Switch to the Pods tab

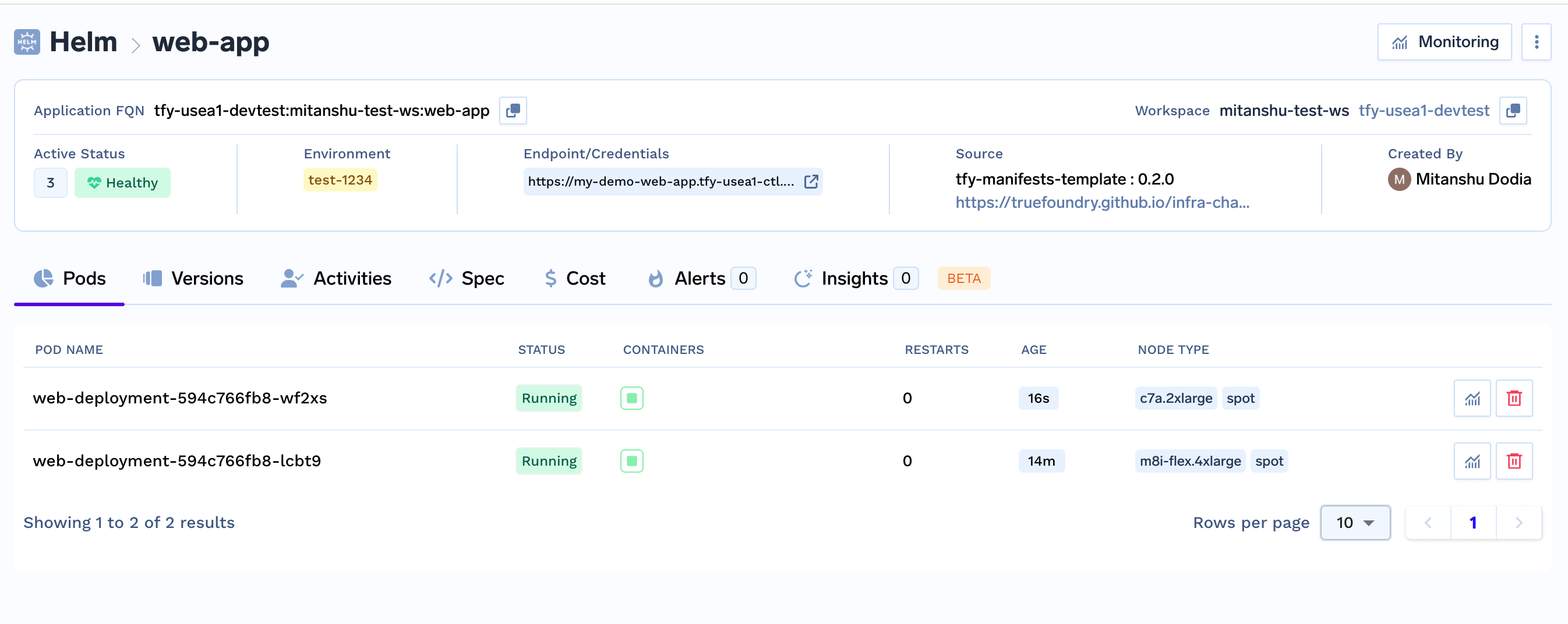[69, 279]
